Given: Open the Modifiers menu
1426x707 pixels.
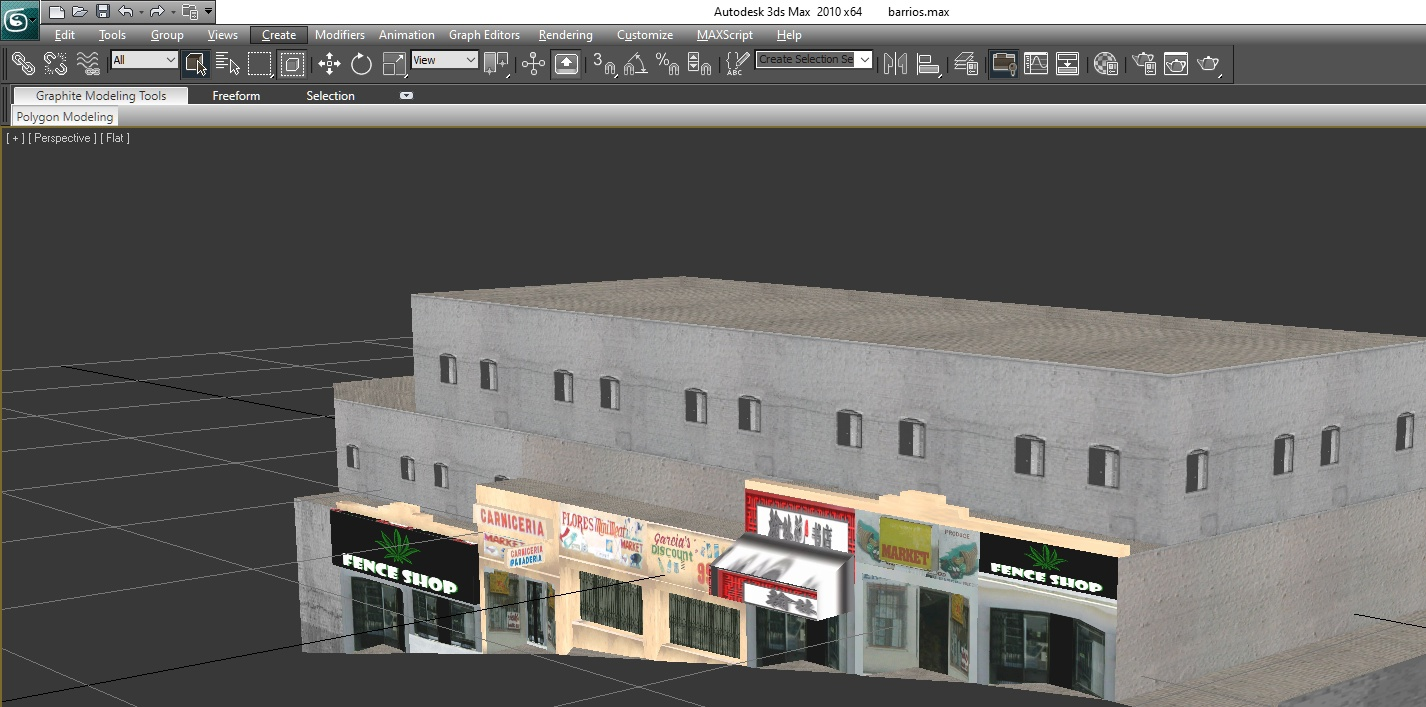Looking at the screenshot, I should click(x=339, y=35).
